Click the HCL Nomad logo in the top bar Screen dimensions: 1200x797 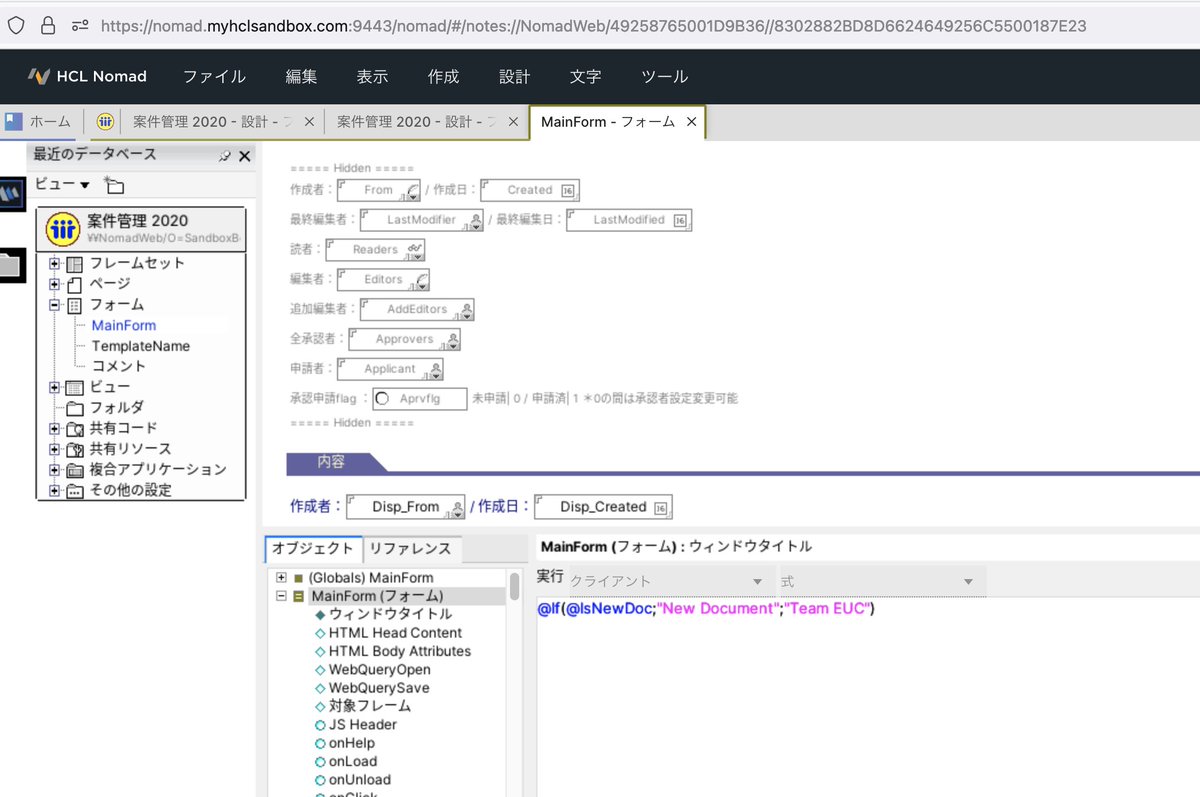pyautogui.click(x=38, y=76)
